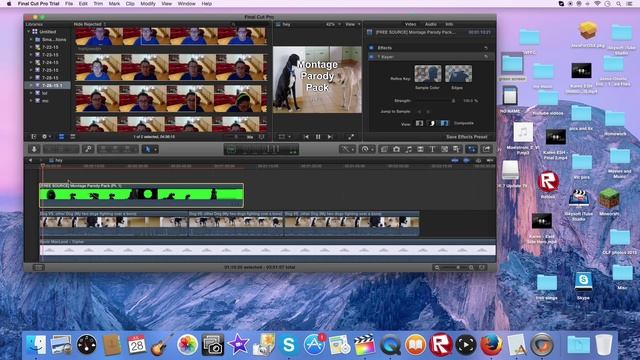Click the Import Media arrow button

click(34, 149)
